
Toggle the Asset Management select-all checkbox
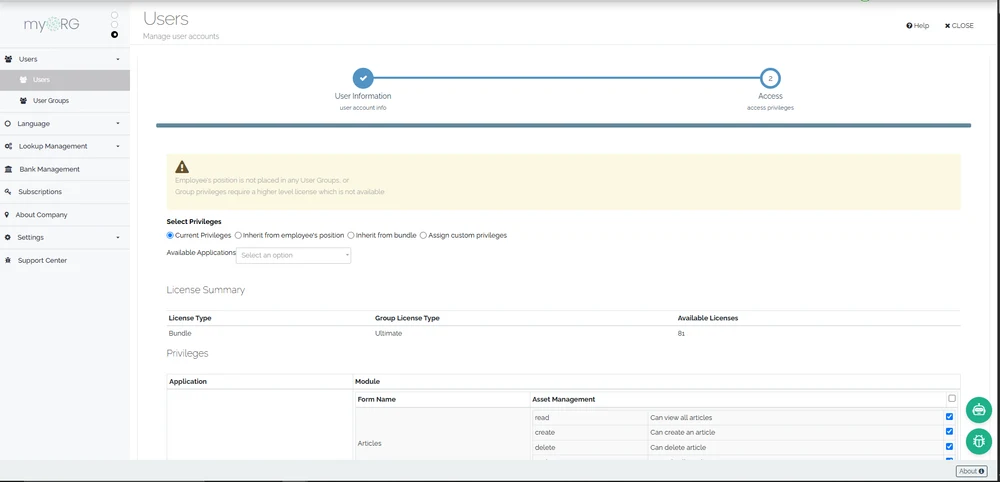(952, 398)
